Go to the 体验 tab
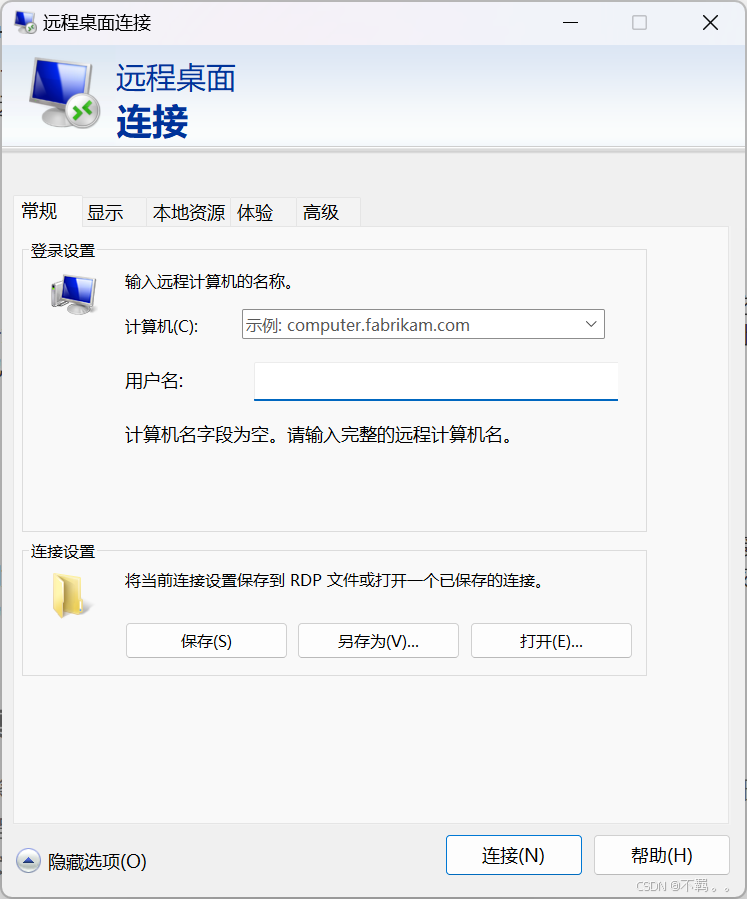The height and width of the screenshot is (899, 747). 255,213
